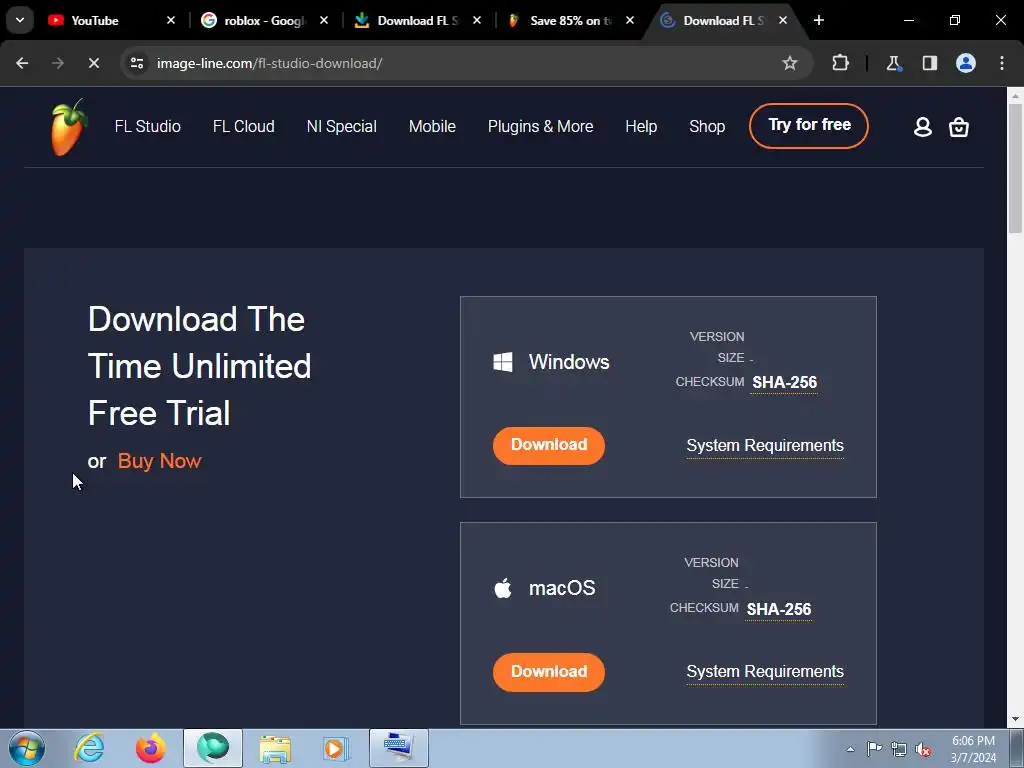Open a new browser tab

pos(818,20)
